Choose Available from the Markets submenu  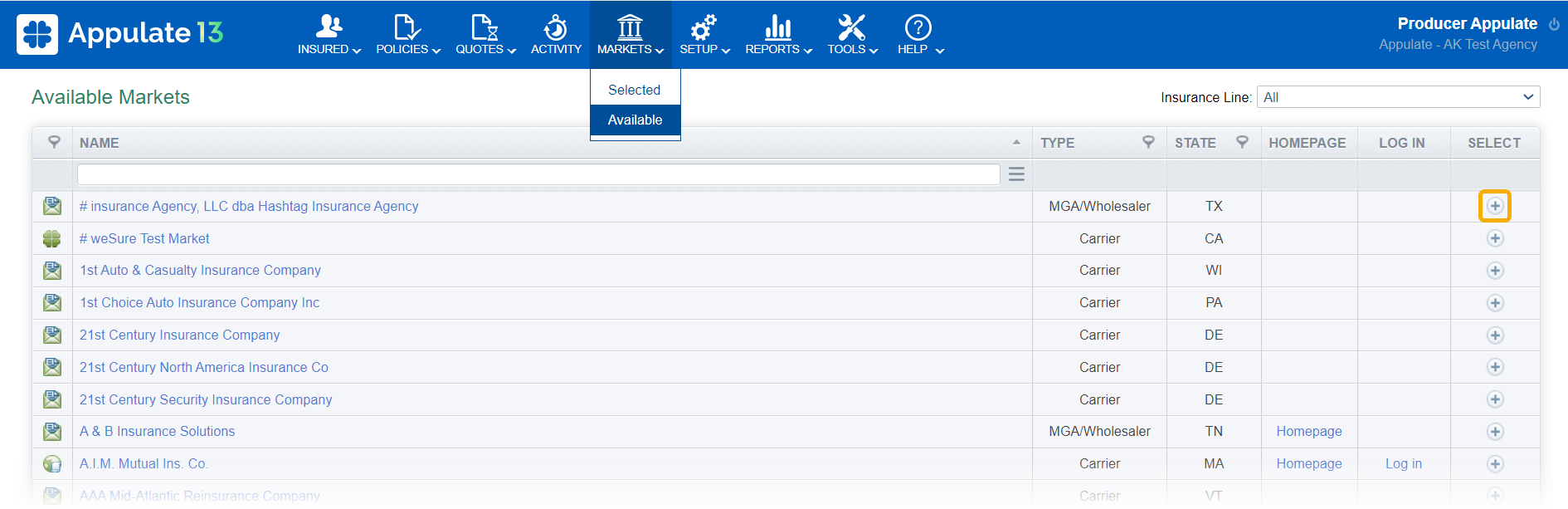635,120
